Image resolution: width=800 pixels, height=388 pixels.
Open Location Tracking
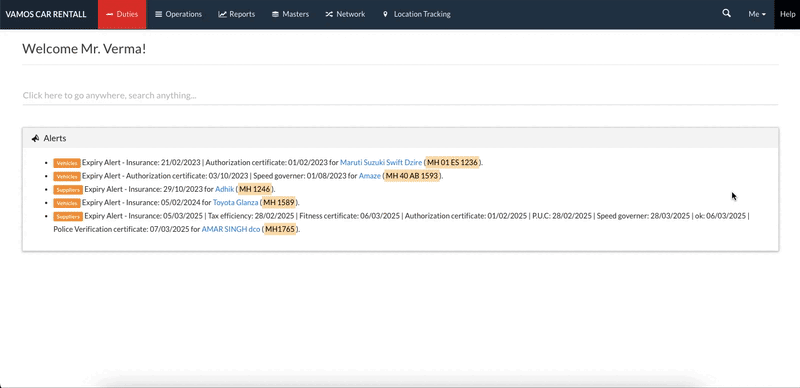pyautogui.click(x=416, y=14)
